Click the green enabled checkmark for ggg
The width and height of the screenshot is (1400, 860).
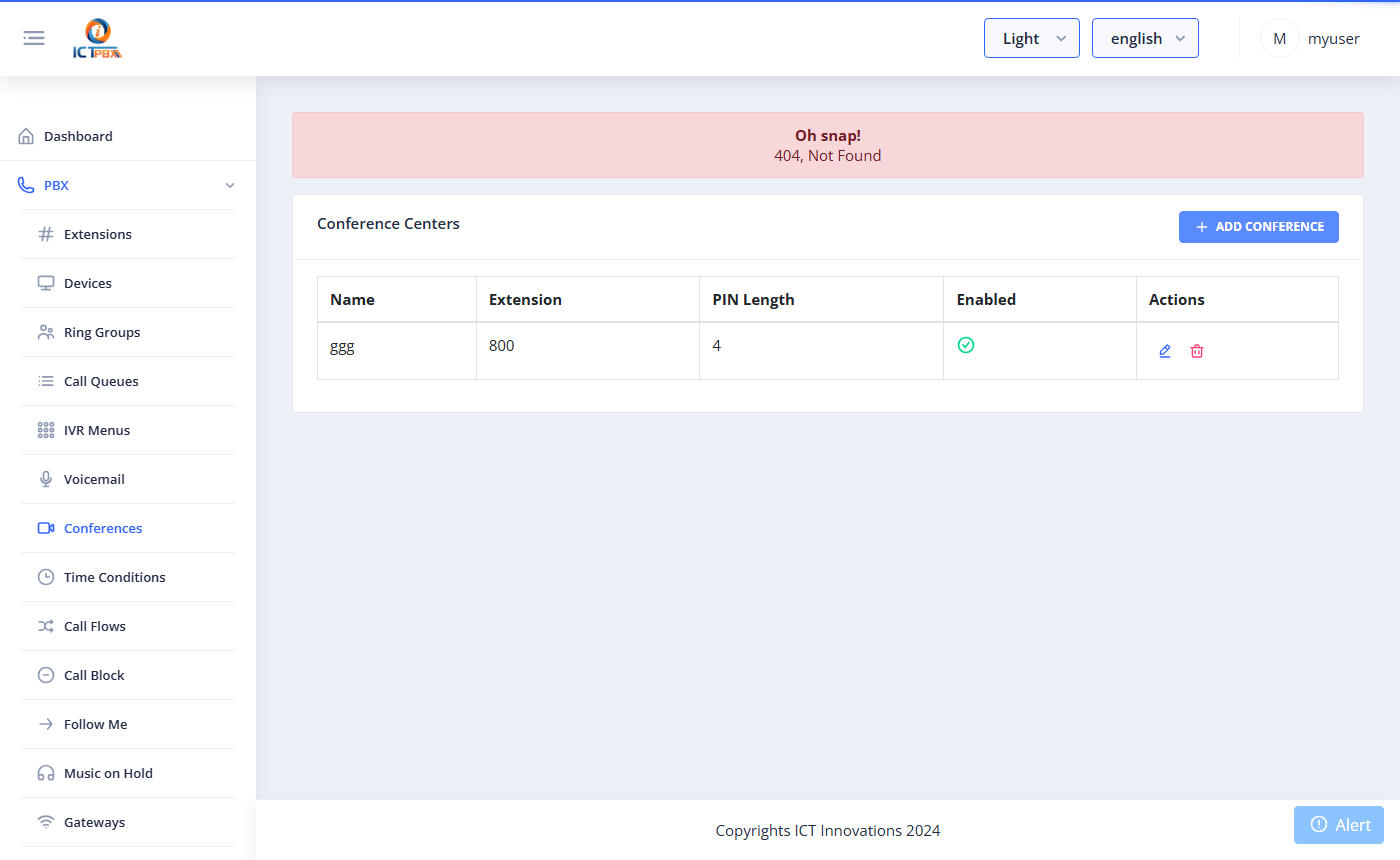(966, 345)
